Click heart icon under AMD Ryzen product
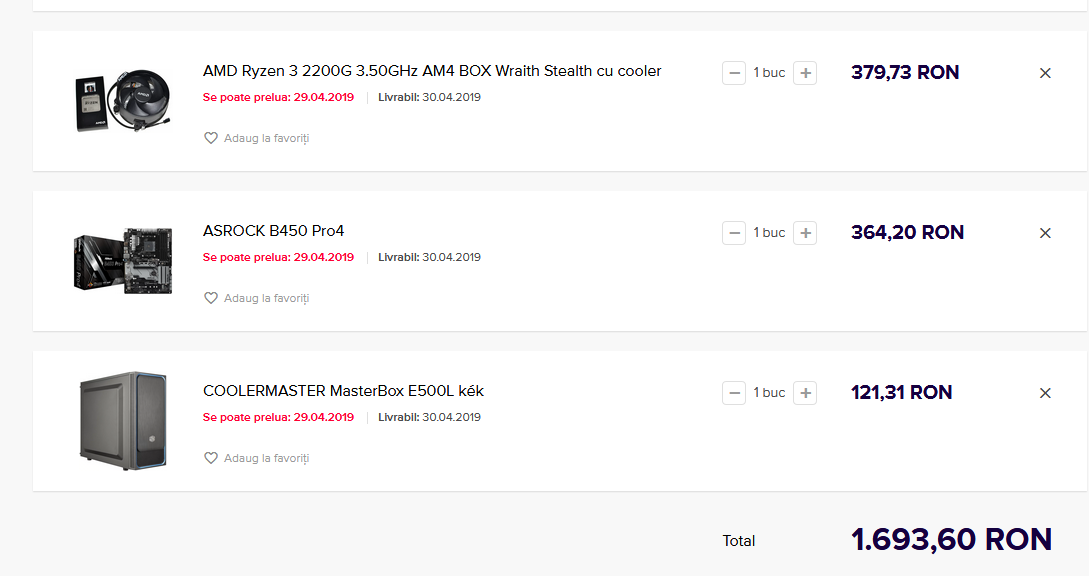 [x=210, y=138]
